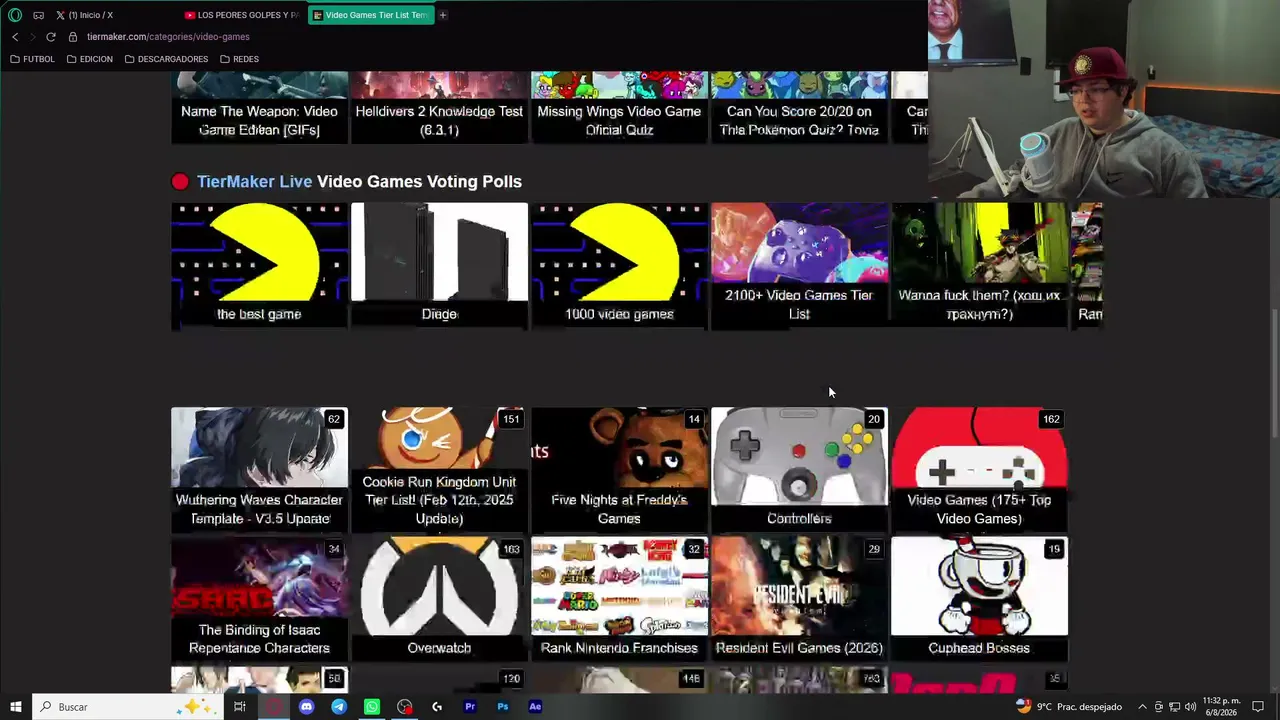Viewport: 1280px width, 720px height.
Task: Open the Controllers tier list template
Action: pos(799,469)
